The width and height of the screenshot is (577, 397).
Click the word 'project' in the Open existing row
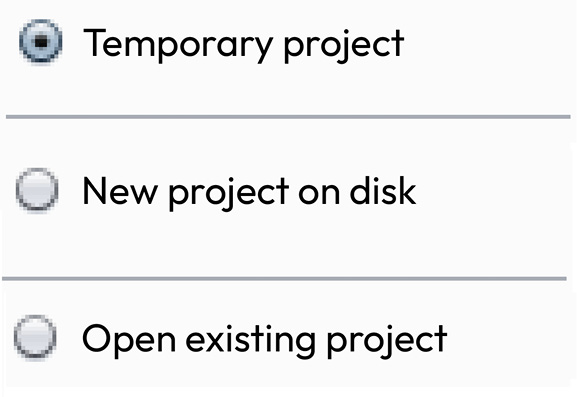pos(387,340)
